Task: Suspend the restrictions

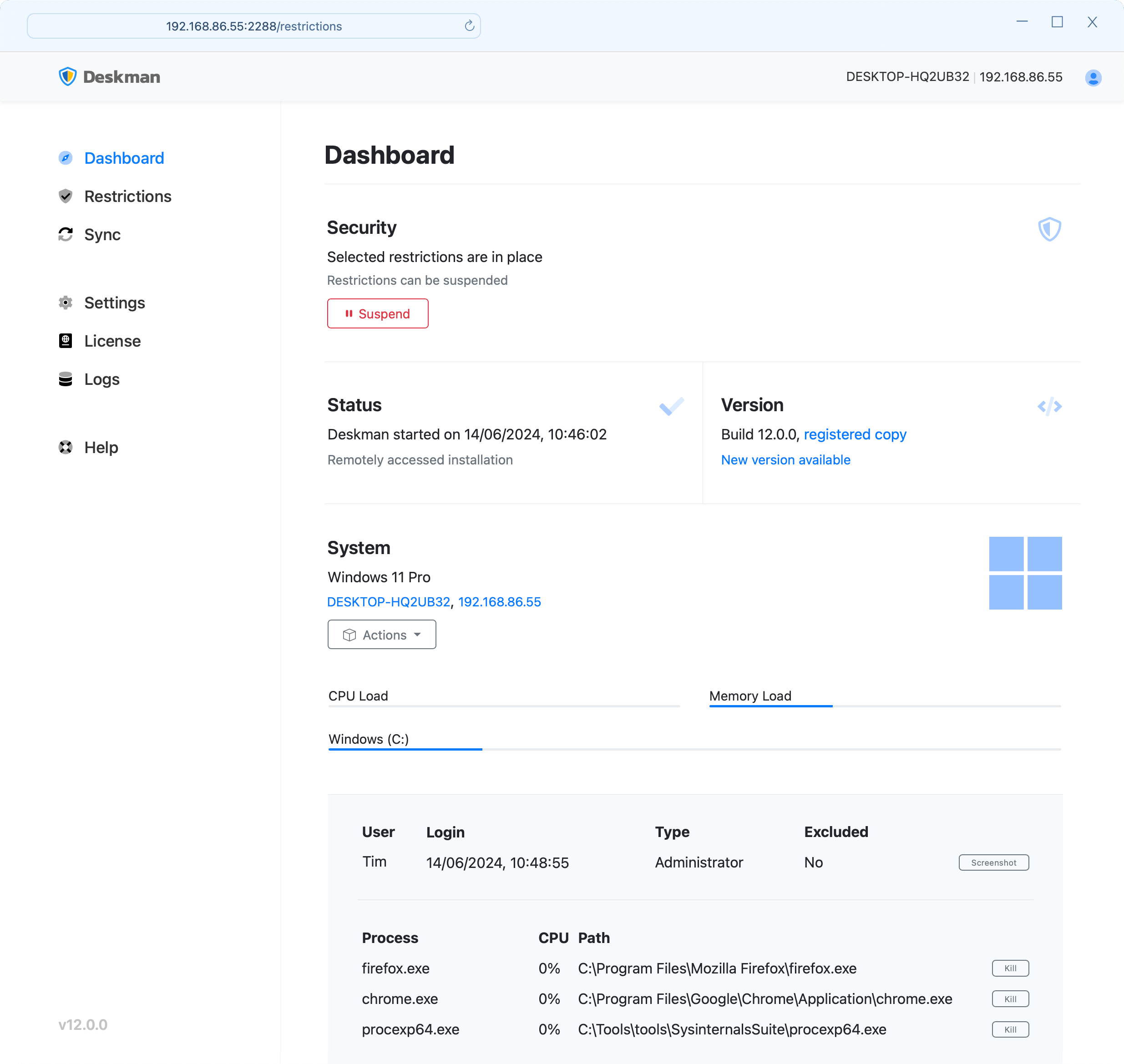Action: point(377,313)
